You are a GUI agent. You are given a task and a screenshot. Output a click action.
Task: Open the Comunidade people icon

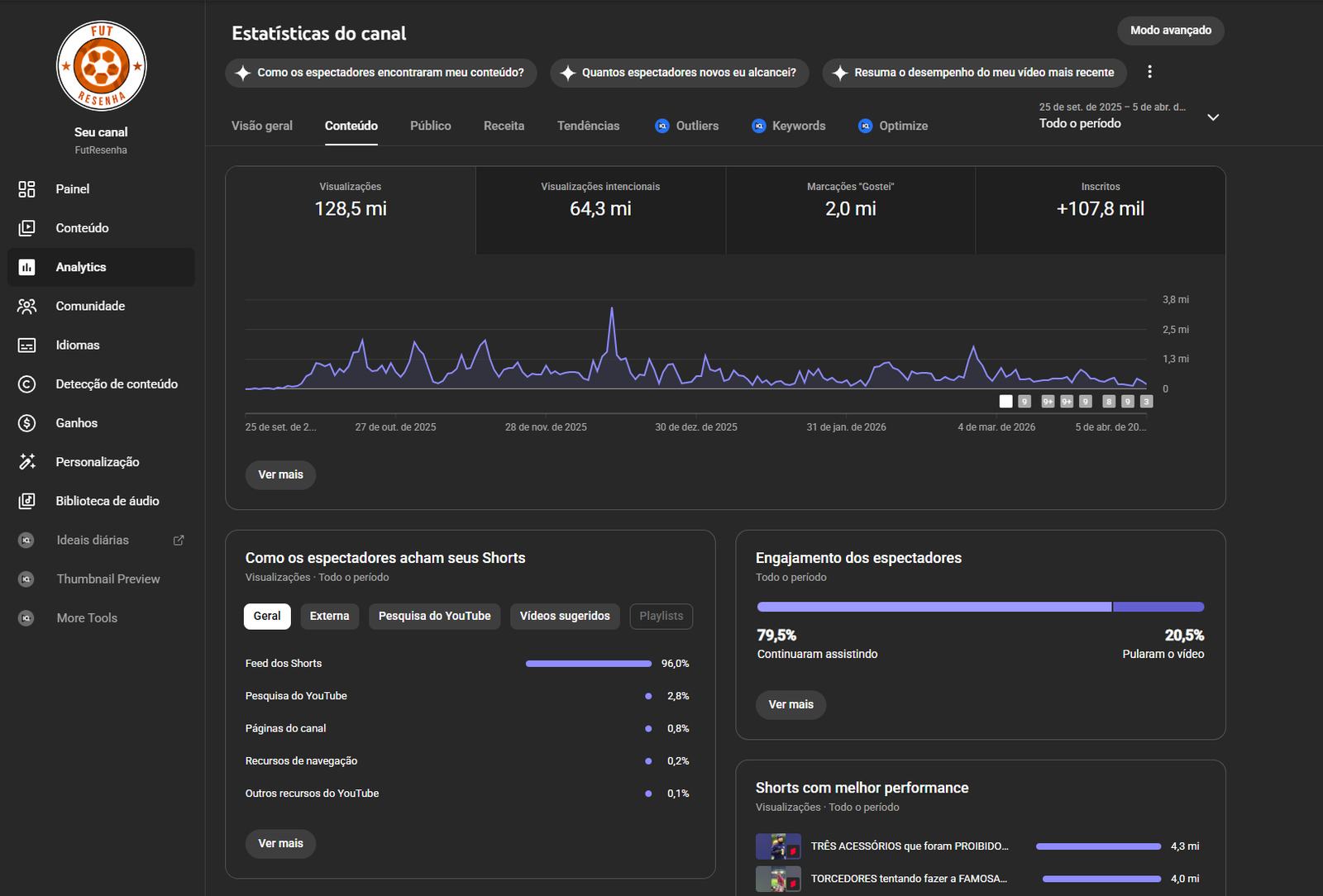(x=26, y=307)
